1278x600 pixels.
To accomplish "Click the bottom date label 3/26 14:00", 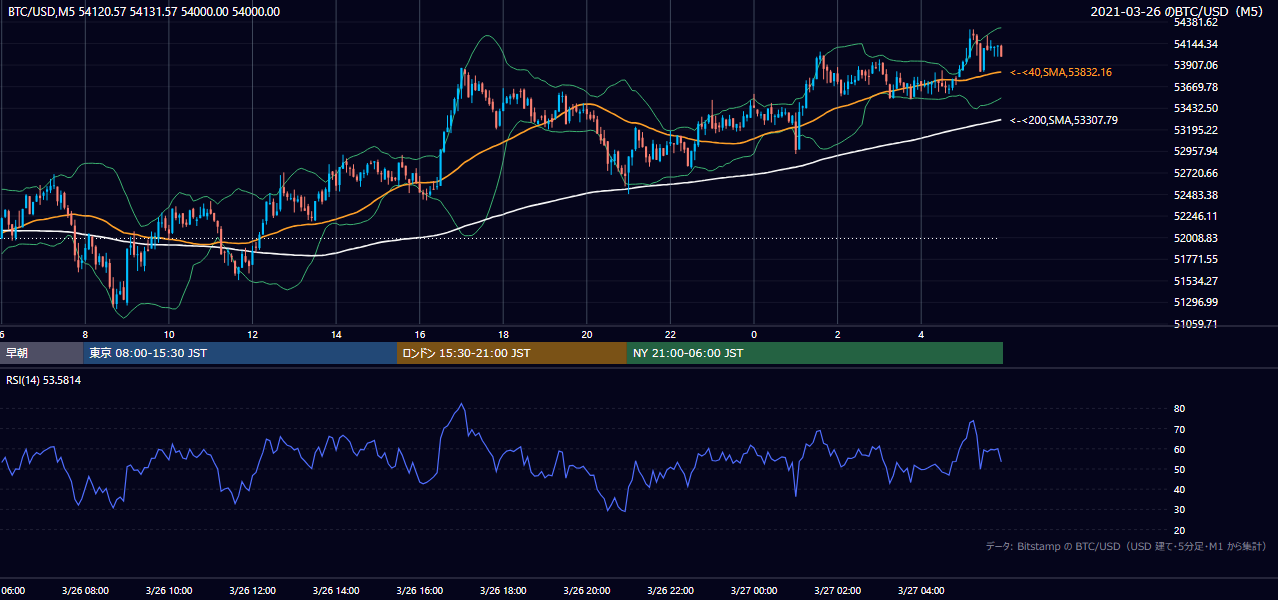I will 336,590.
